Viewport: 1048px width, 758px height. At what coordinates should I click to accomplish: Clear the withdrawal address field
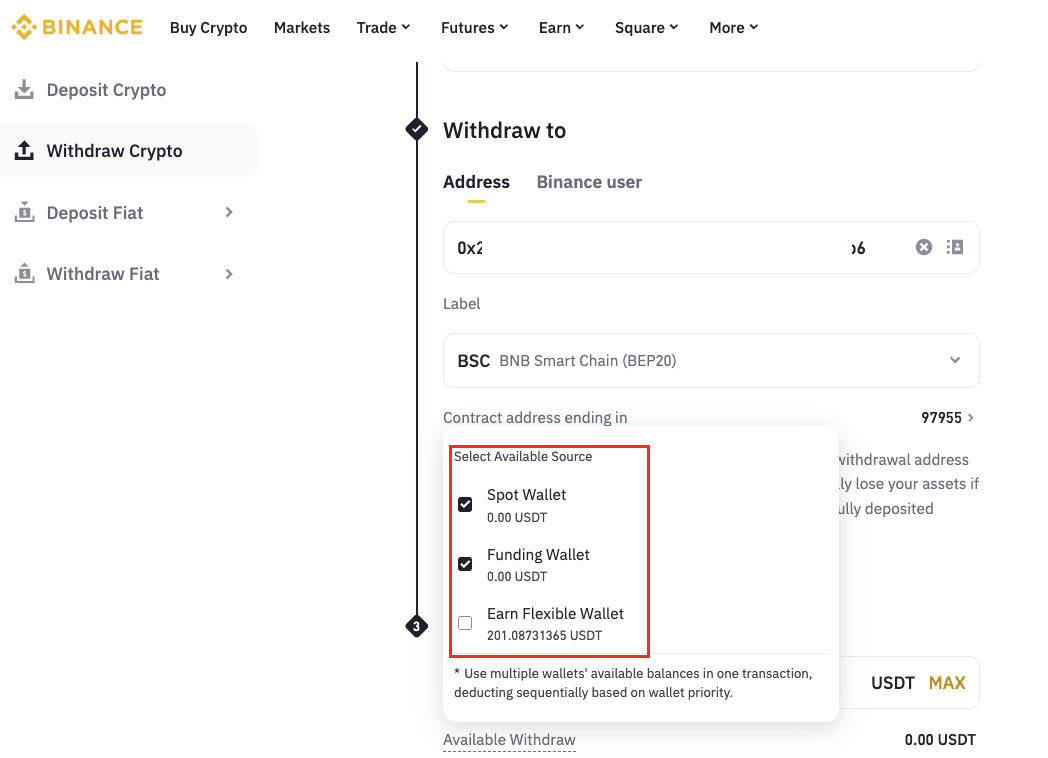[x=924, y=247]
